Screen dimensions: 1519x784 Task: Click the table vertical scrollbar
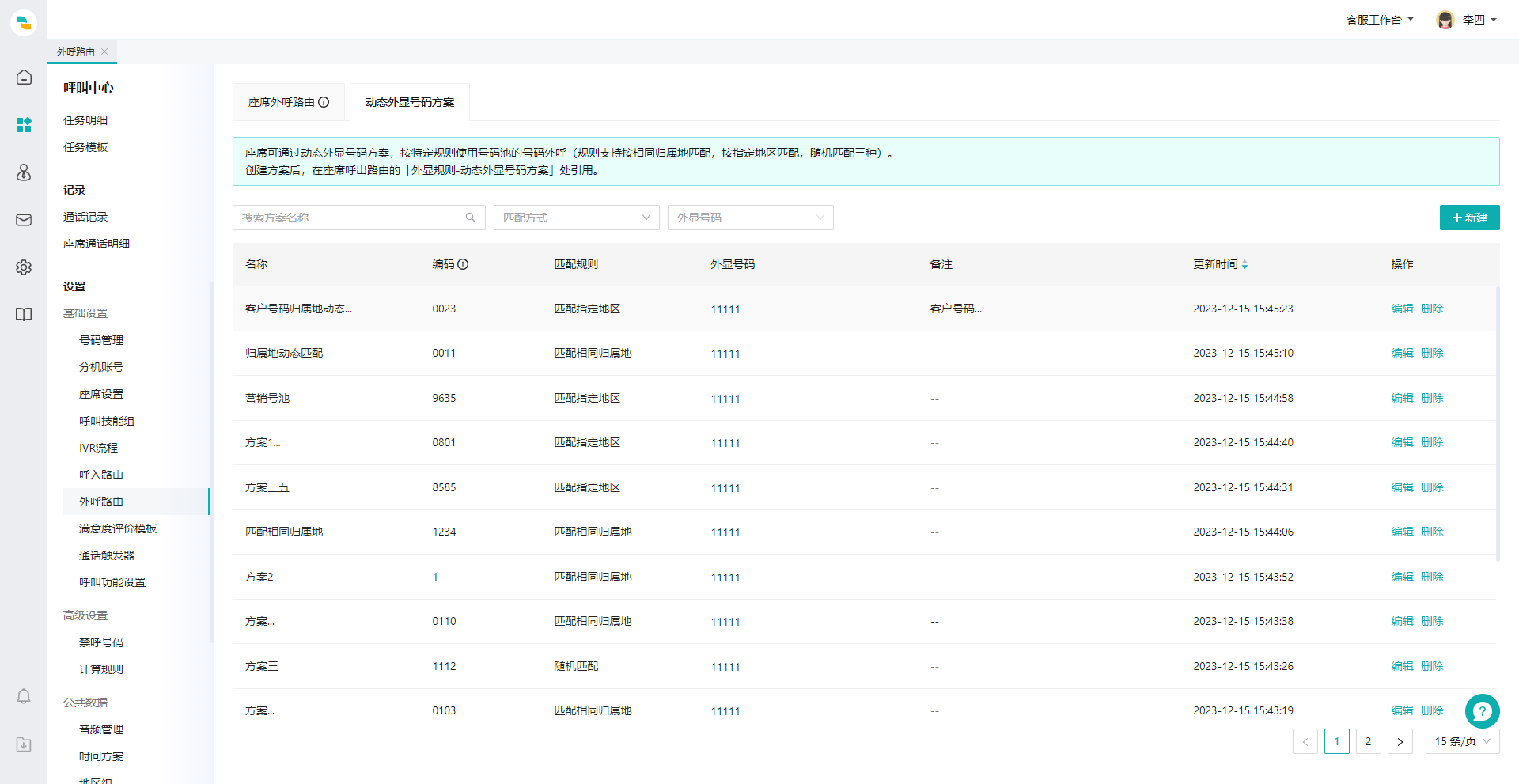1497,423
